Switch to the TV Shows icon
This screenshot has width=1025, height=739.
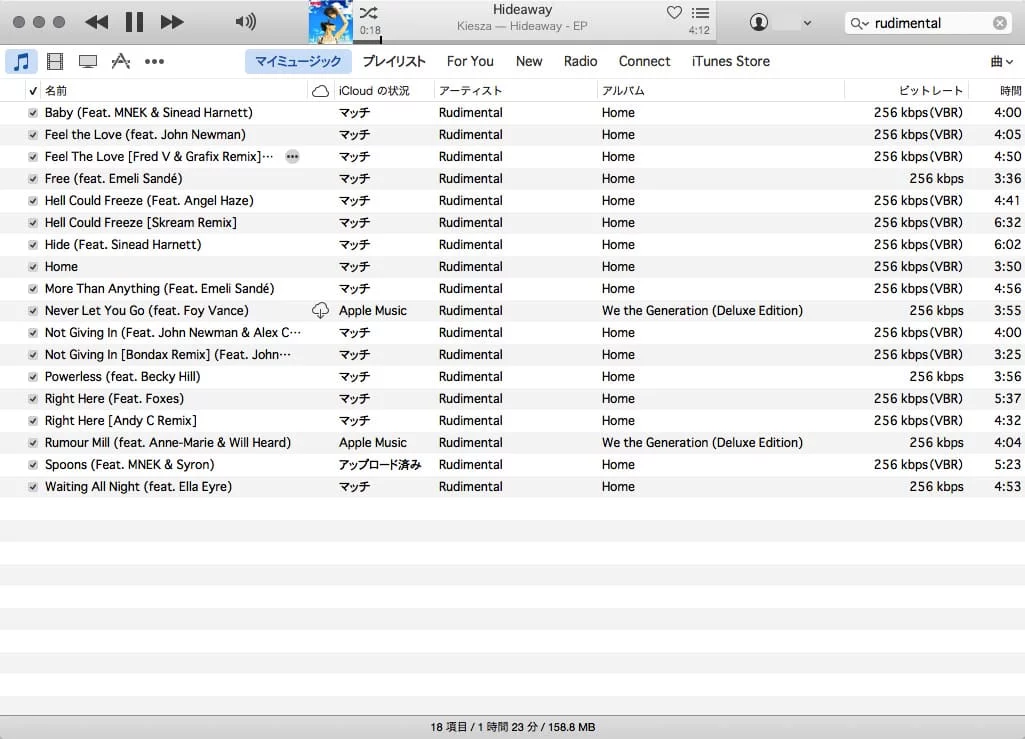click(x=88, y=61)
